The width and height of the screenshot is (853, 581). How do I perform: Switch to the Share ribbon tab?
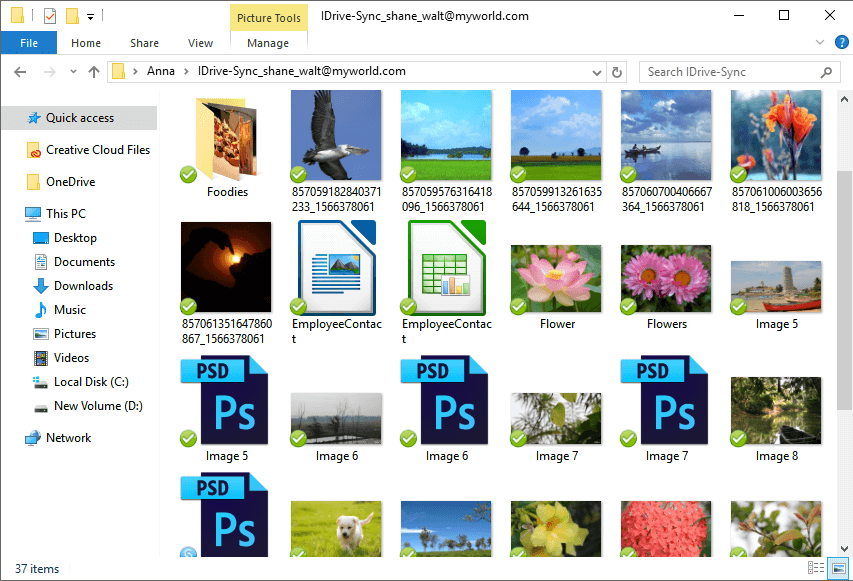(144, 43)
